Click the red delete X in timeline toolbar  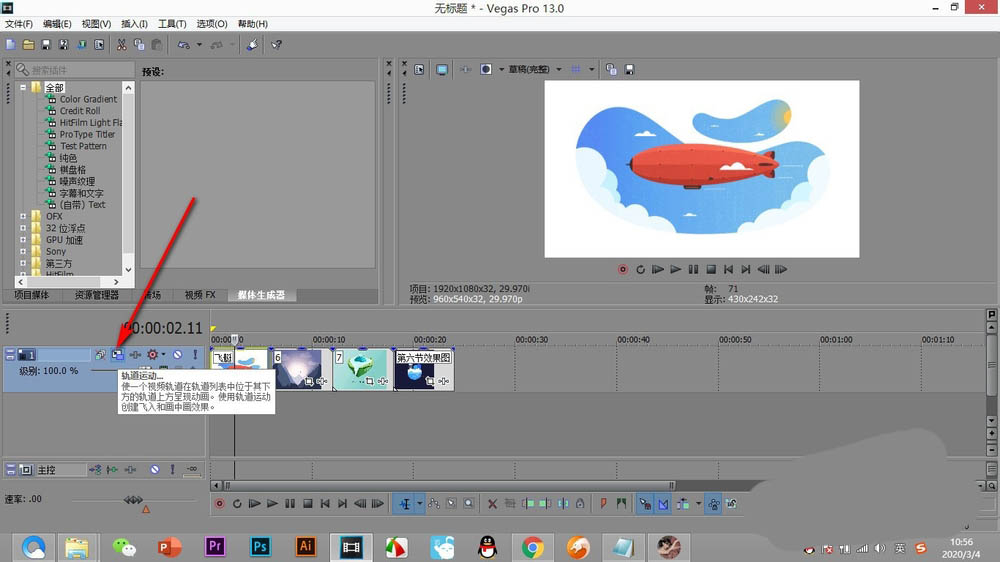(492, 504)
